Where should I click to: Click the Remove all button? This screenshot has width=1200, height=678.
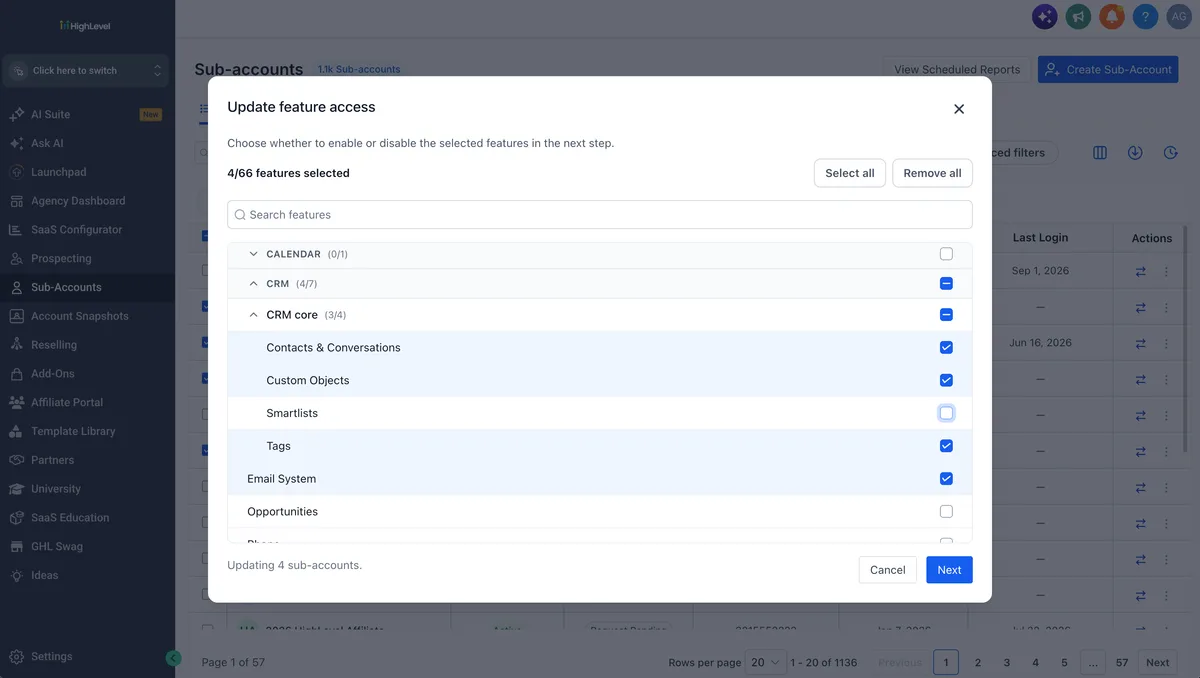[932, 173]
